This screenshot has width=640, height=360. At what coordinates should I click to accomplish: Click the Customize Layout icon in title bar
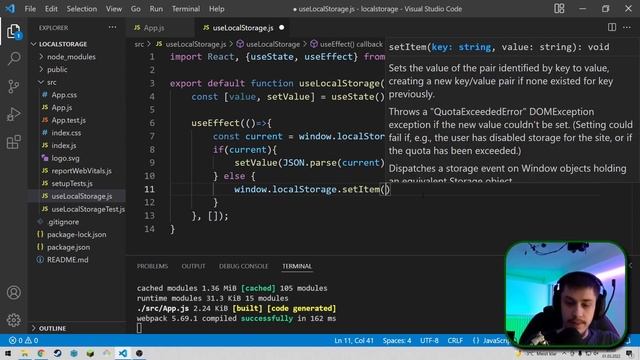pos(559,9)
